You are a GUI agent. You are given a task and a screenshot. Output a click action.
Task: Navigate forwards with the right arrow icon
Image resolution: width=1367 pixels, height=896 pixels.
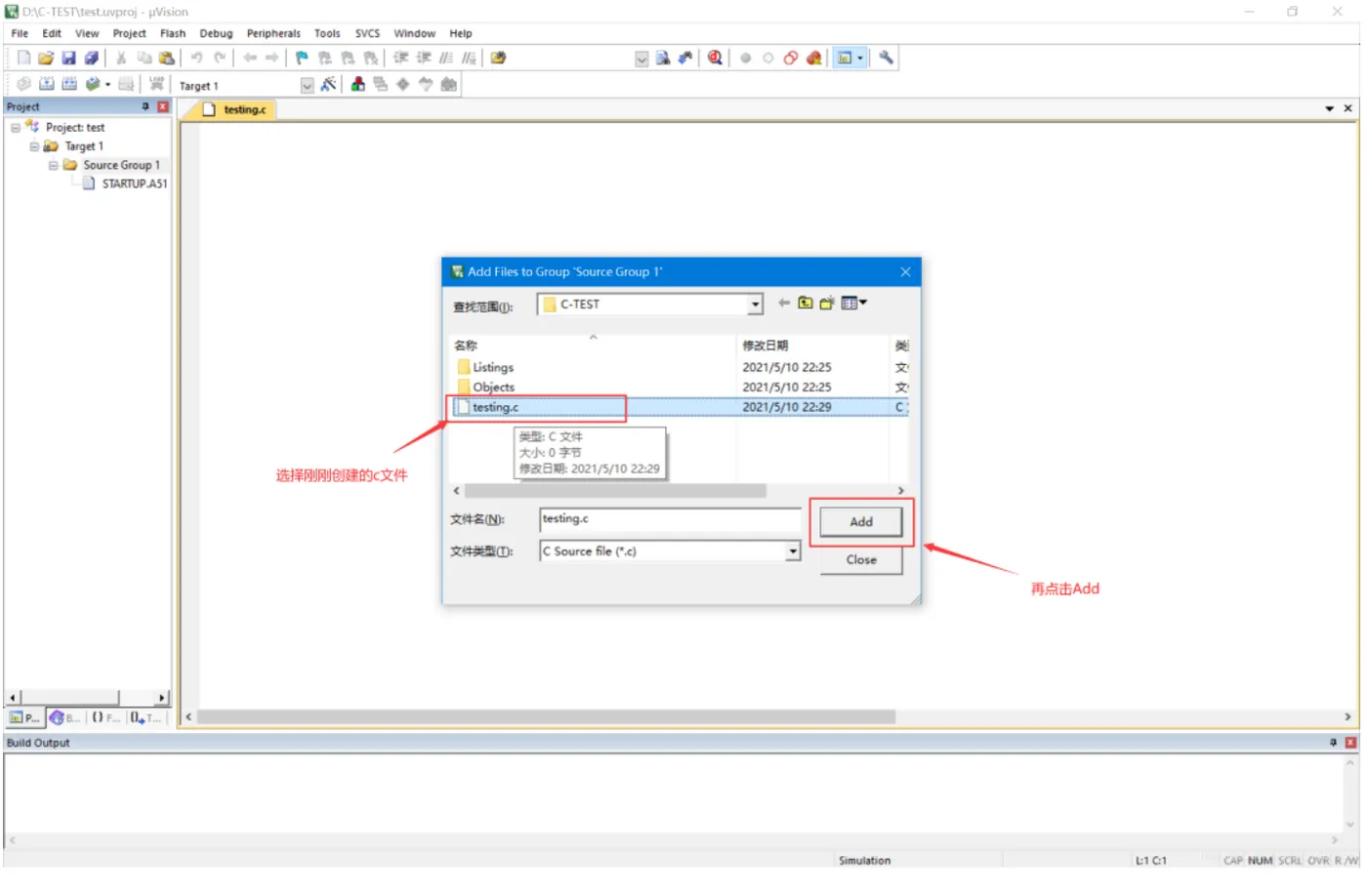[272, 59]
